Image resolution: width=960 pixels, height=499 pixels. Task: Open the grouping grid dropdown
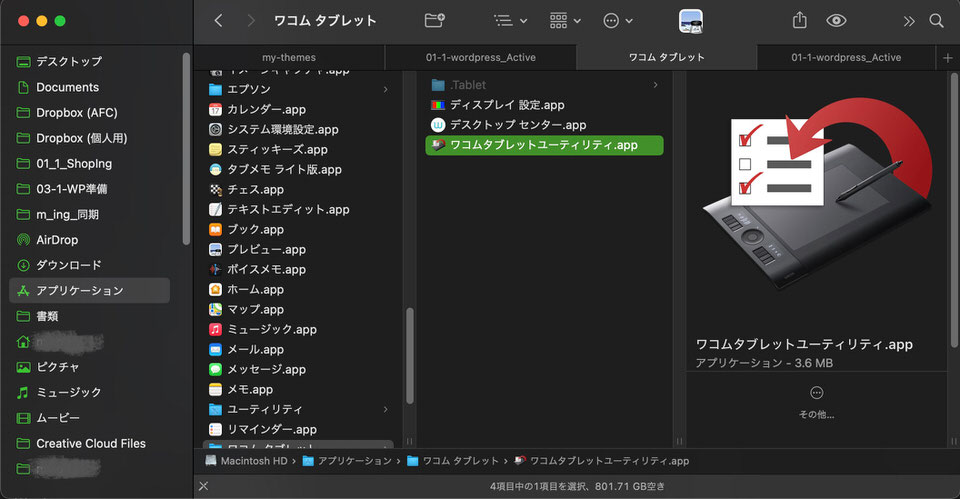[x=566, y=21]
